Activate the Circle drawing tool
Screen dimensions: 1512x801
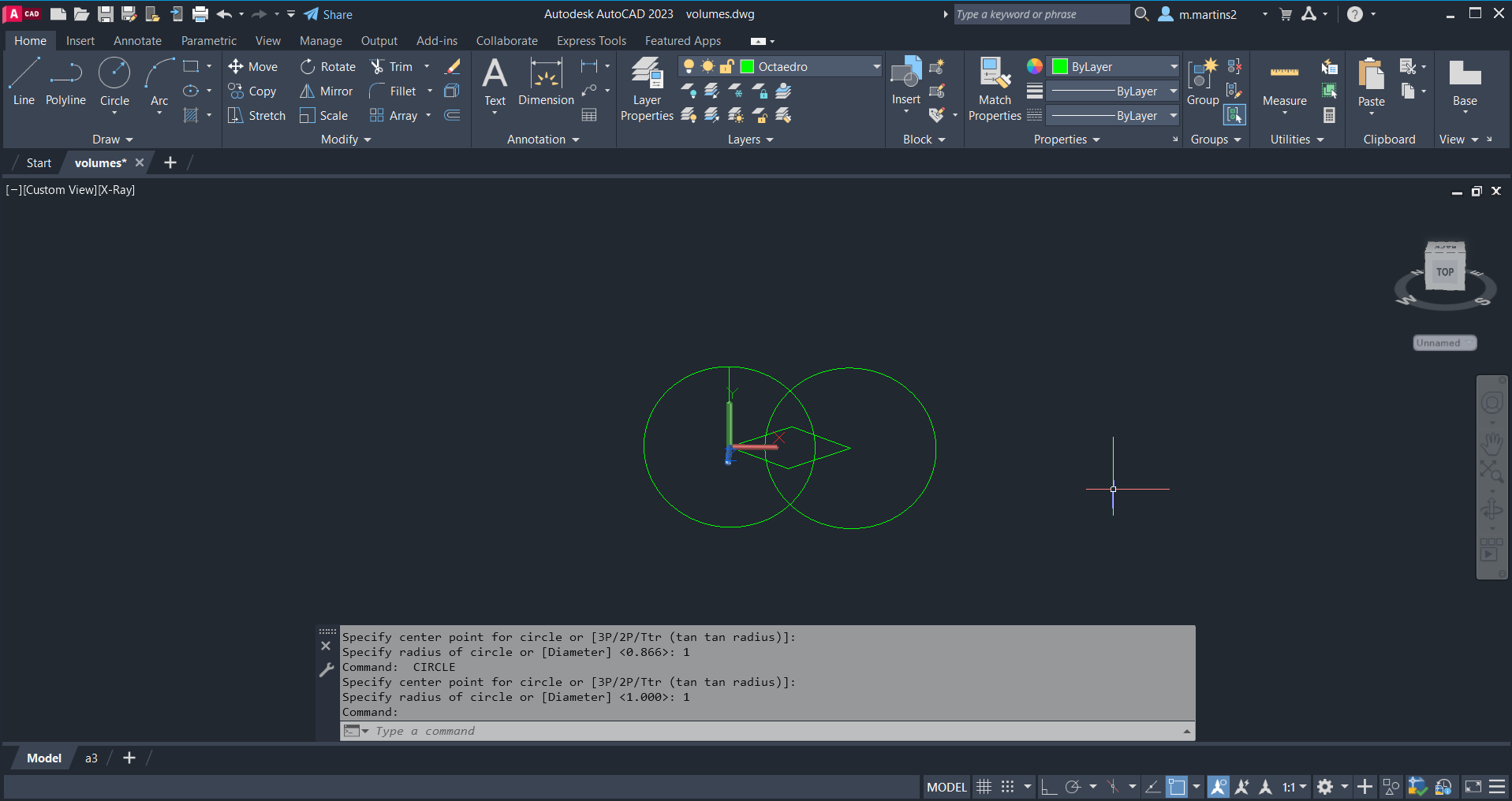(114, 83)
